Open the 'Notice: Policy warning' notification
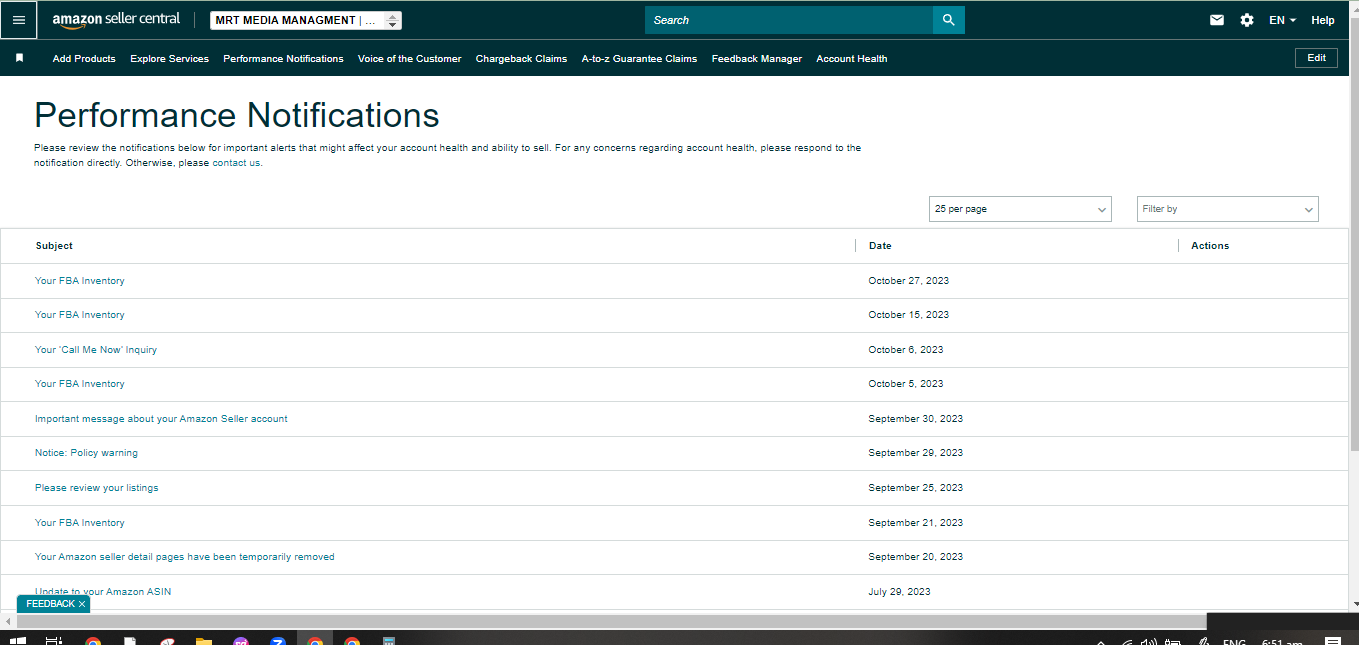This screenshot has width=1359, height=645. coord(86,453)
